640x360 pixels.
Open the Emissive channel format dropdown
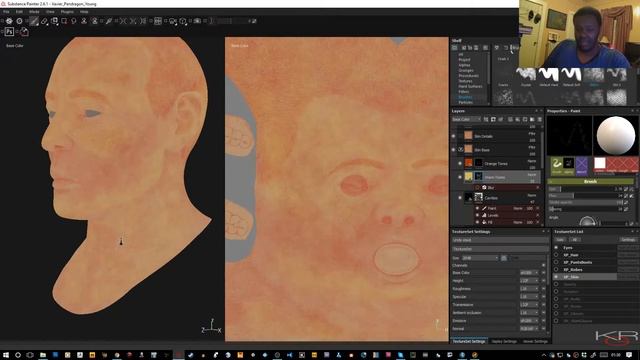tap(529, 321)
